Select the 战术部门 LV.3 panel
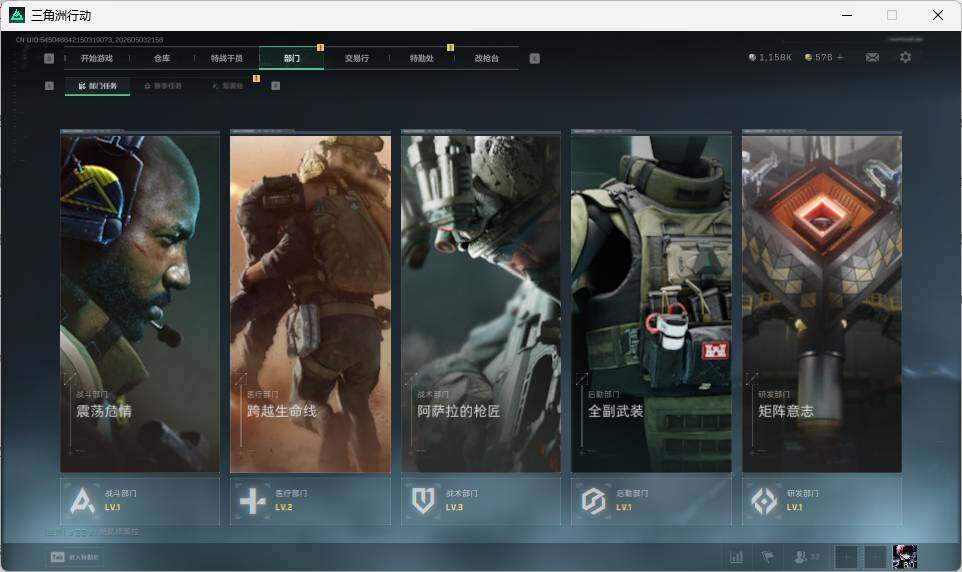The width and height of the screenshot is (962, 572). [481, 501]
